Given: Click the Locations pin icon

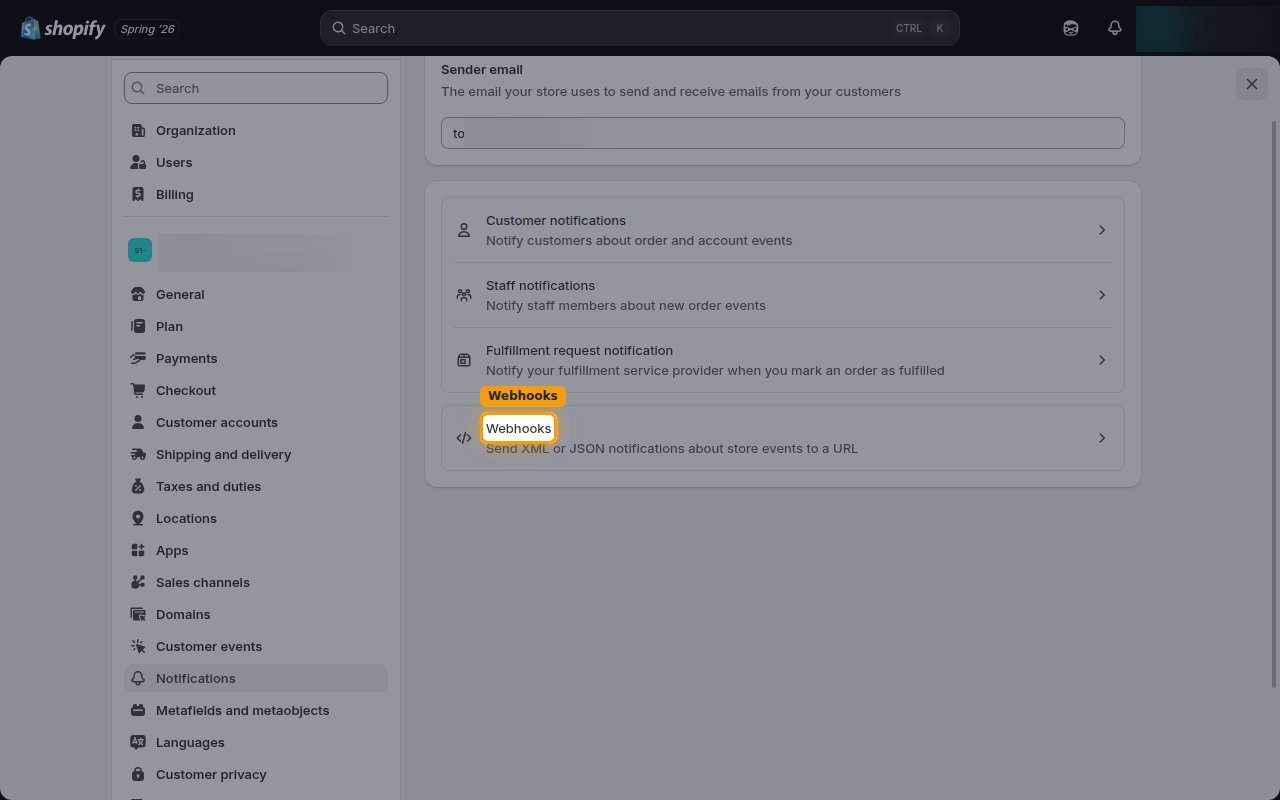Looking at the screenshot, I should point(138,518).
